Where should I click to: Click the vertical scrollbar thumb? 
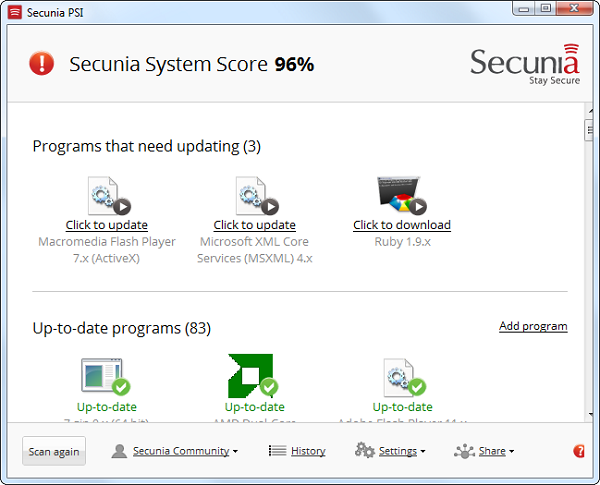pos(589,131)
